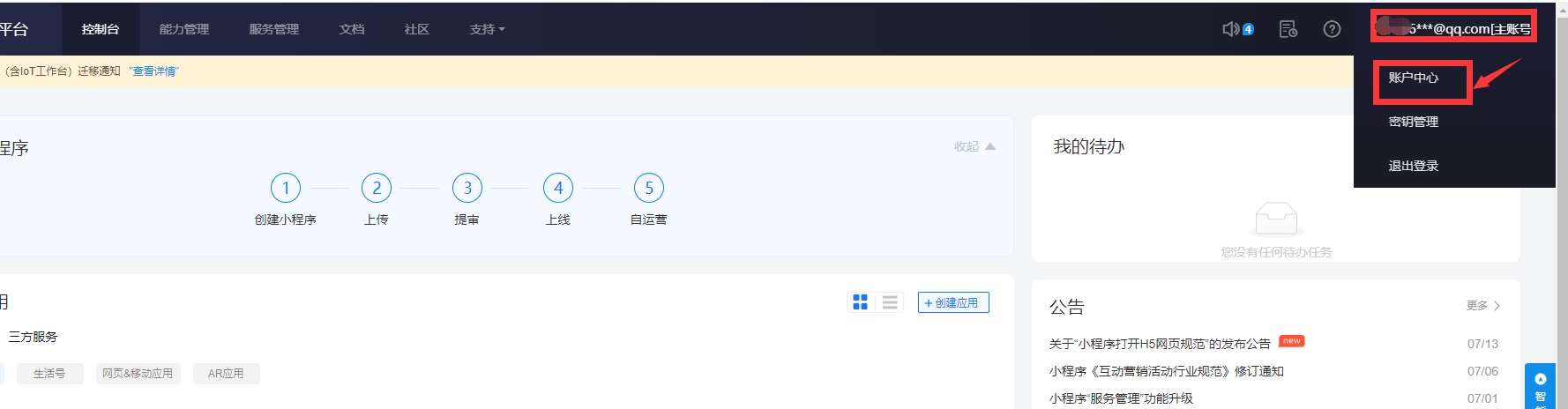1568x409 pixels.
Task: Expand the 支持 dropdown menu
Action: (488, 29)
